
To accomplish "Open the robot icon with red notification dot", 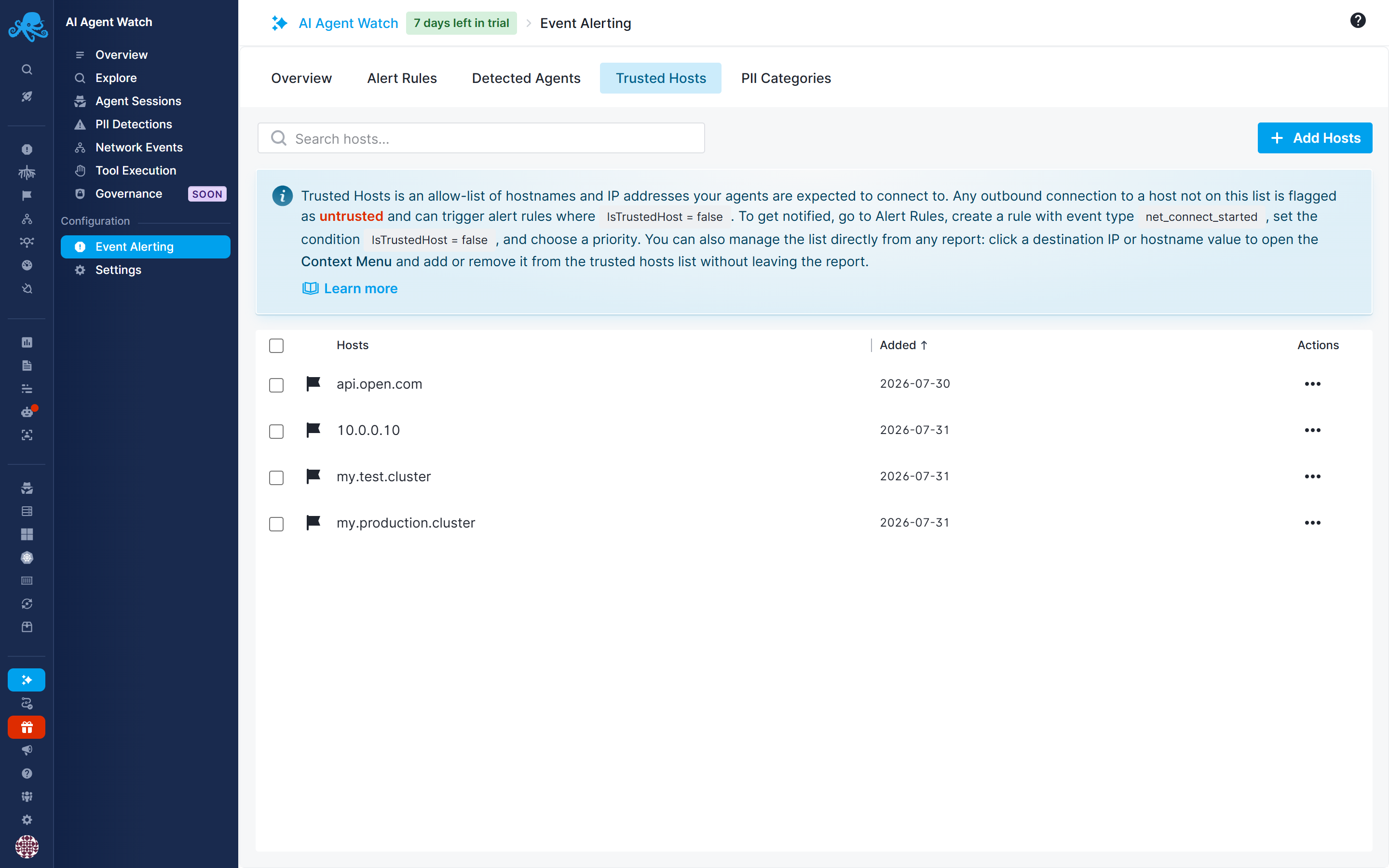I will point(27,411).
